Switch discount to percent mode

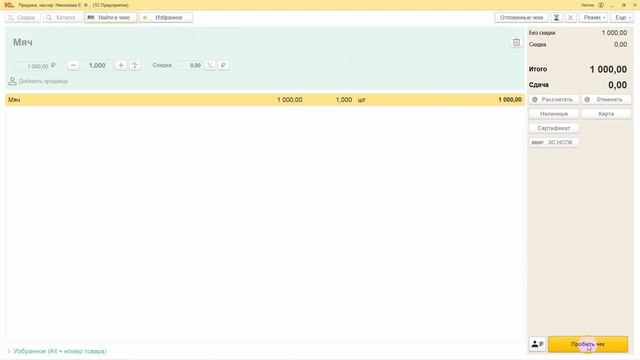209,65
